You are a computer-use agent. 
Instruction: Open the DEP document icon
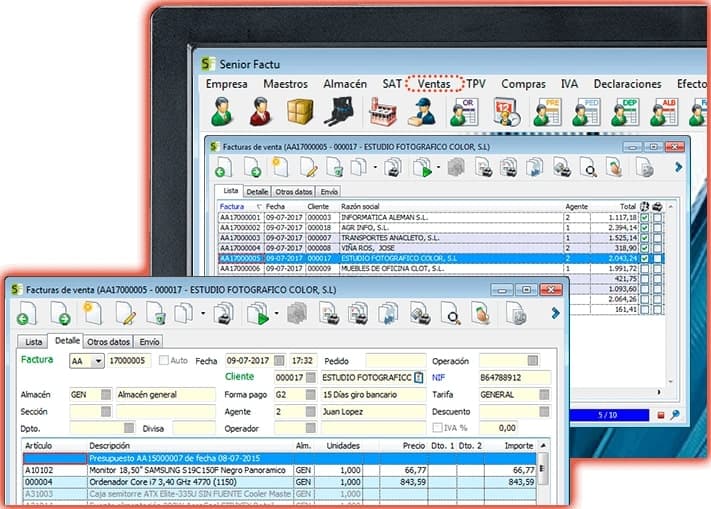pyautogui.click(x=625, y=111)
